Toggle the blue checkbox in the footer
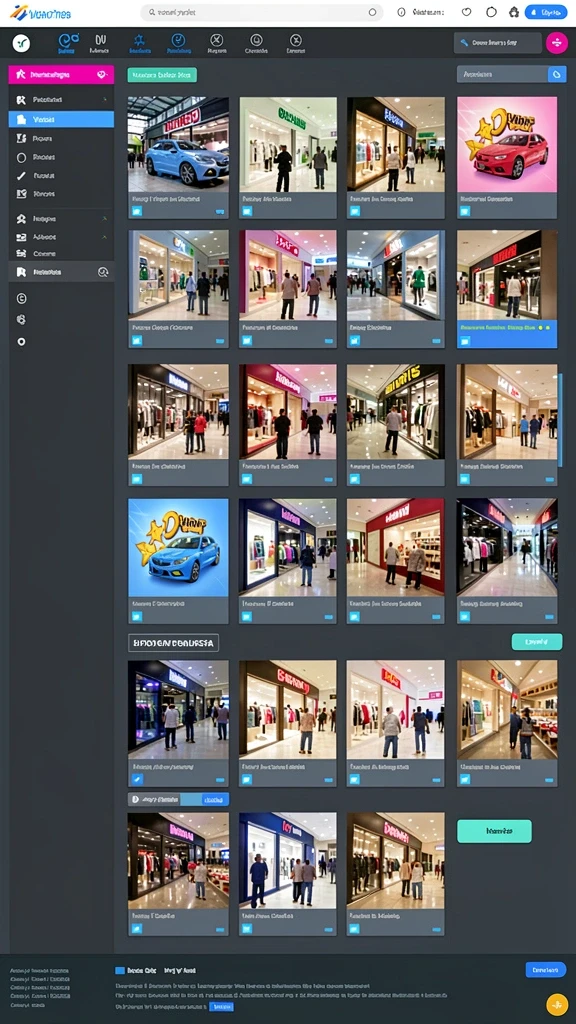Screen dimensions: 576x1024 click(120, 970)
